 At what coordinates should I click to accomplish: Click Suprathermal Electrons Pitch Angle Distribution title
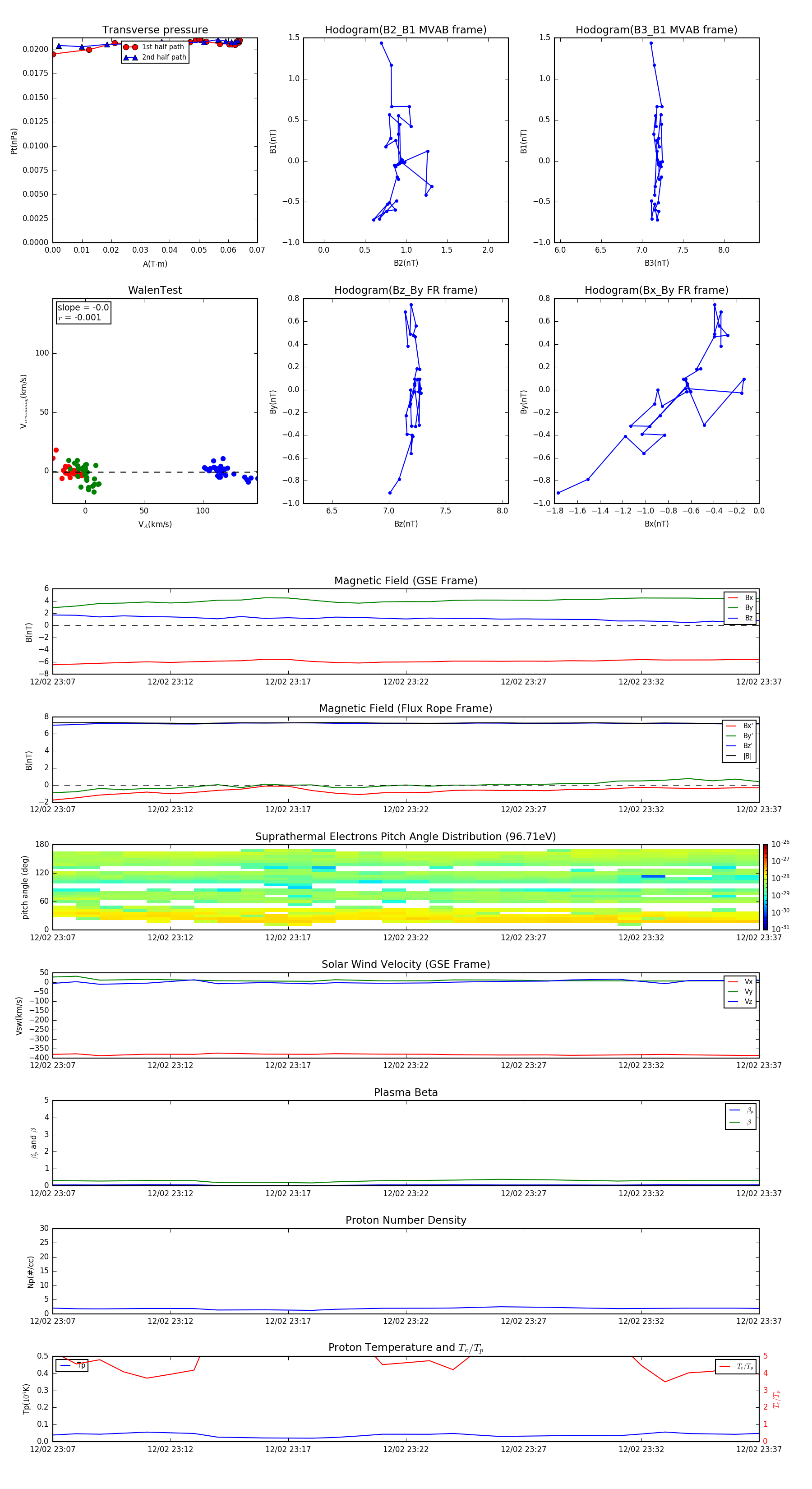[x=406, y=837]
